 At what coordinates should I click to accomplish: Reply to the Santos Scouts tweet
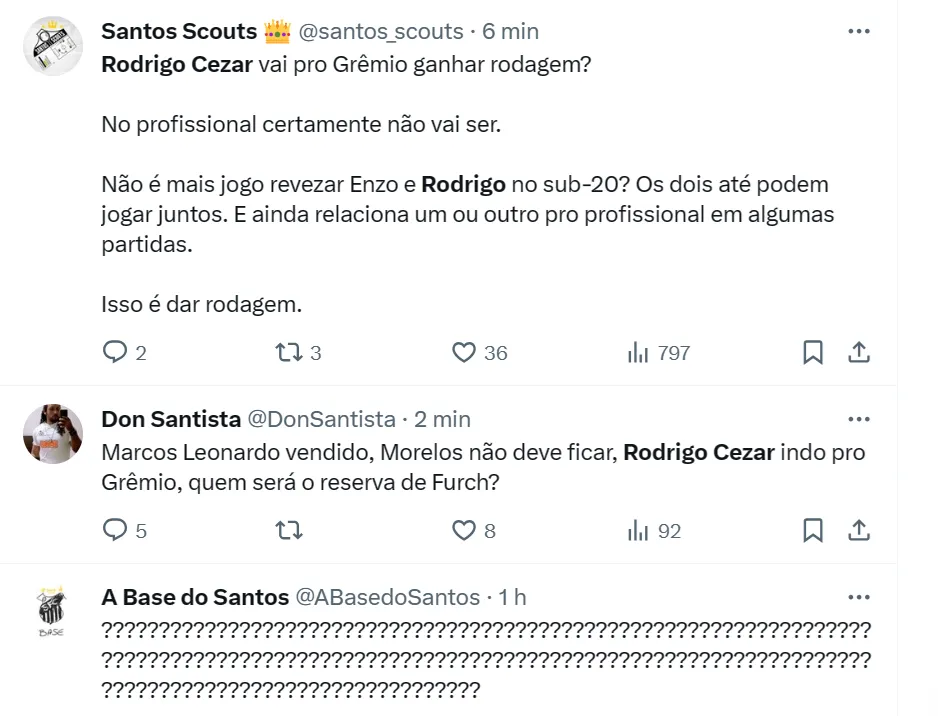[116, 352]
